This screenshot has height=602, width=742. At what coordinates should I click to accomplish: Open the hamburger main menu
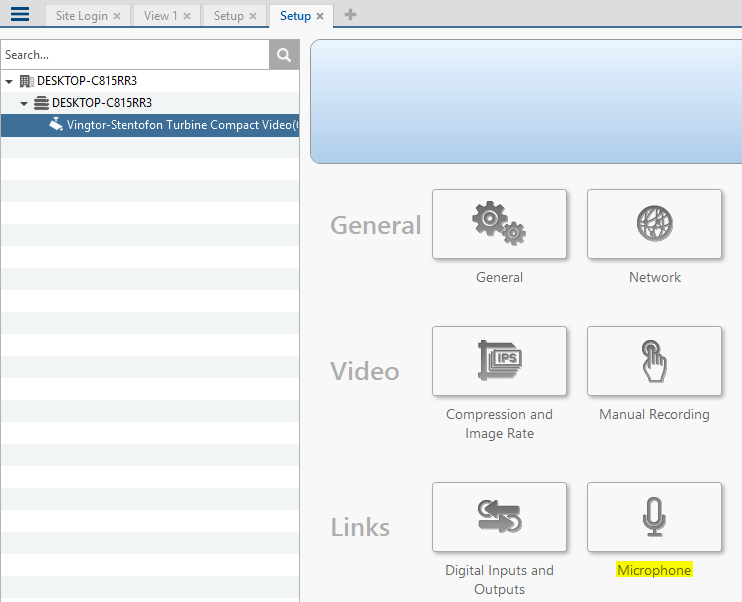[20, 15]
